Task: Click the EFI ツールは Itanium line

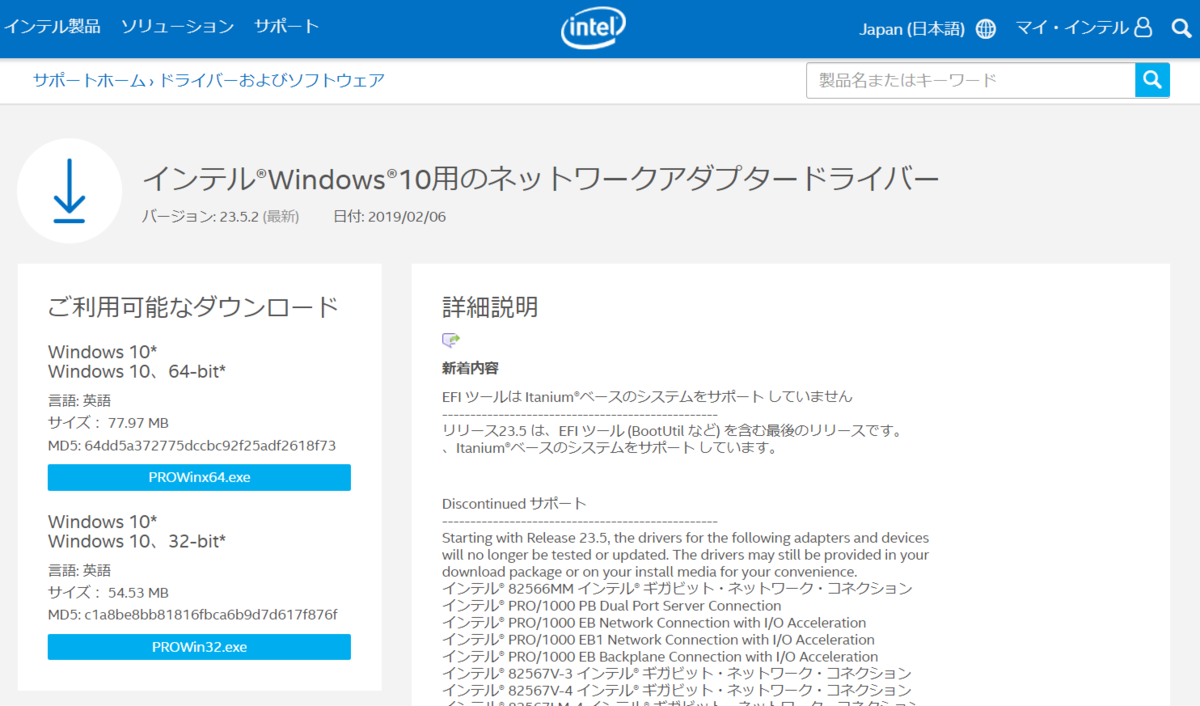Action: 647,396
